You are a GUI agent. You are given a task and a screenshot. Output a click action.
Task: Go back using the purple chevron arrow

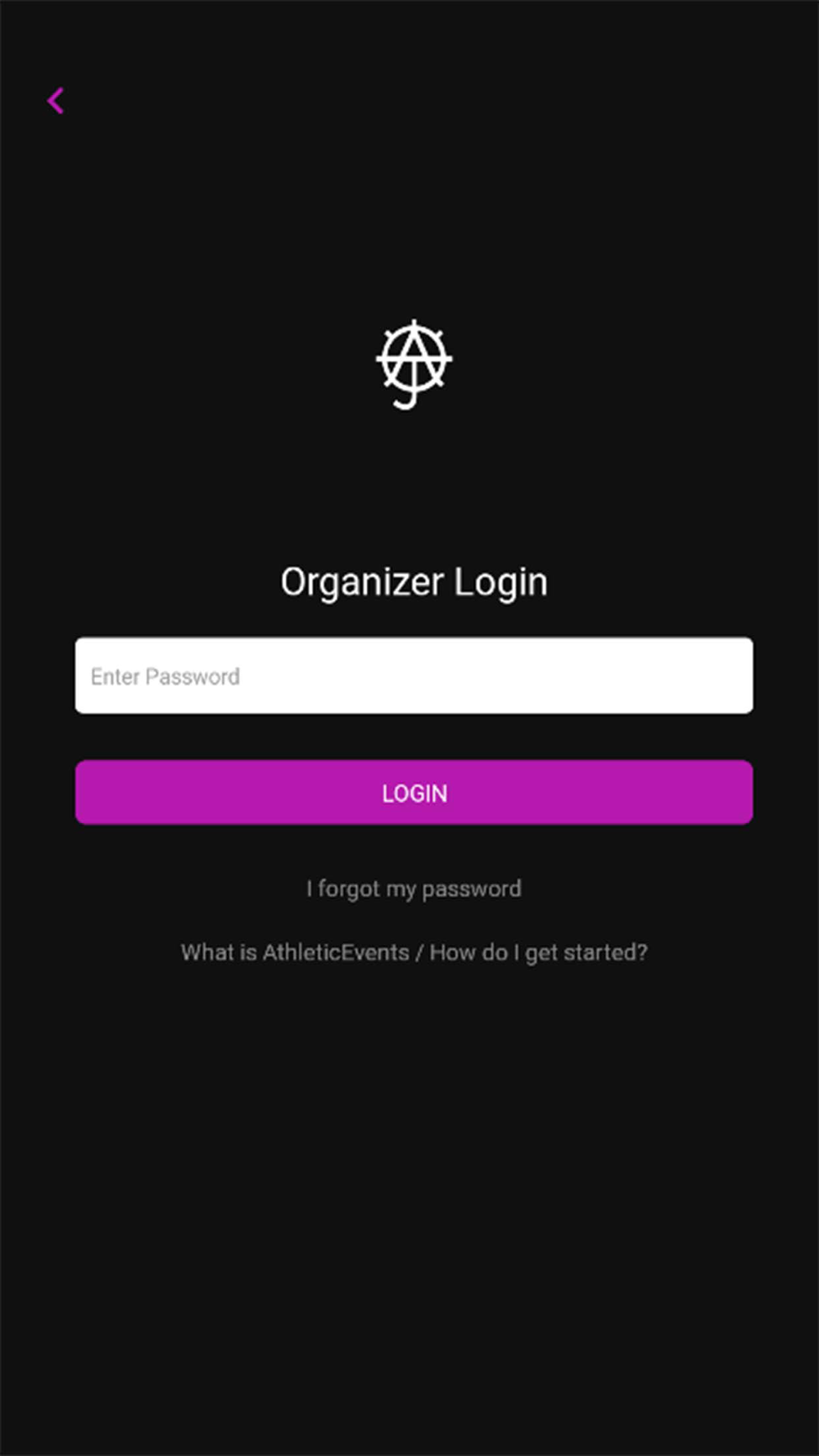click(56, 101)
